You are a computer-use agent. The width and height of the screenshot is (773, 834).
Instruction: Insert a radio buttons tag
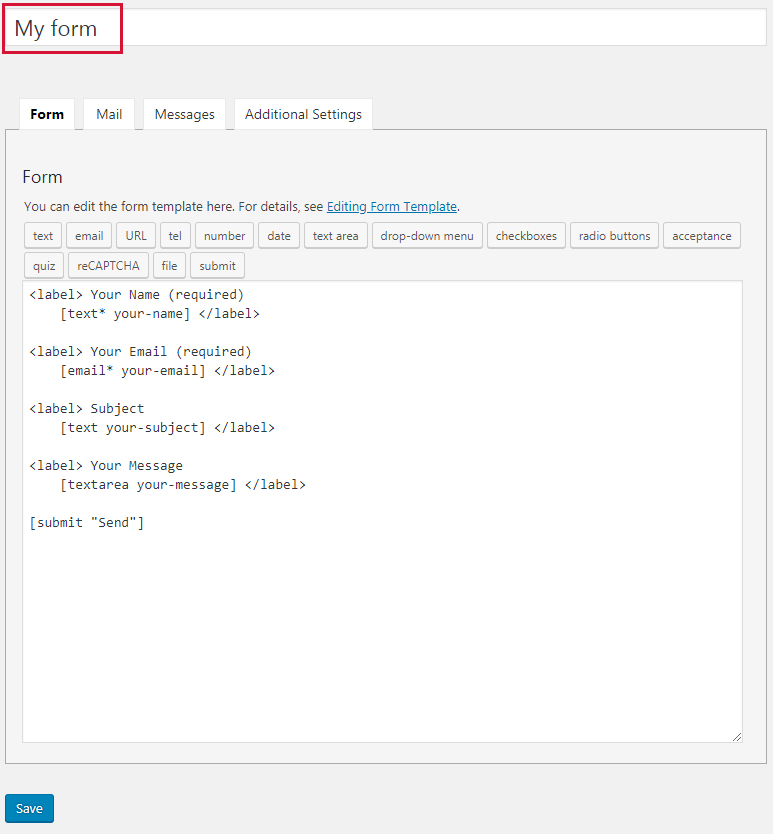click(x=614, y=236)
